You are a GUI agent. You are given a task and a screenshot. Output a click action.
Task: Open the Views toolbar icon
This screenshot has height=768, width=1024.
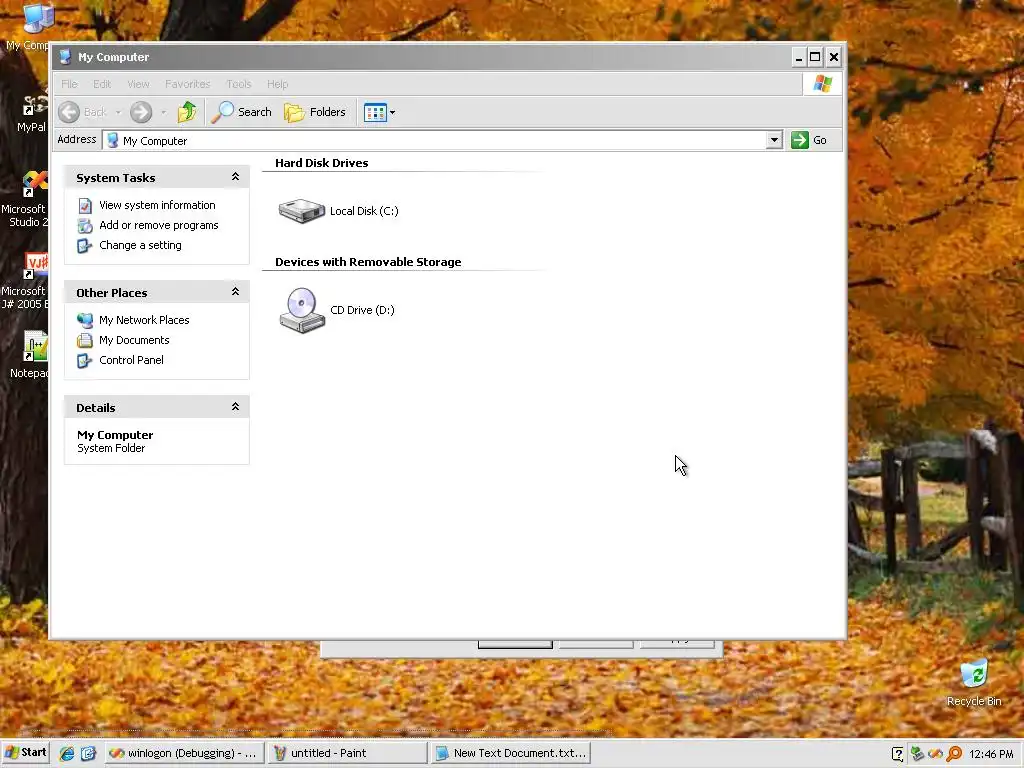375,112
